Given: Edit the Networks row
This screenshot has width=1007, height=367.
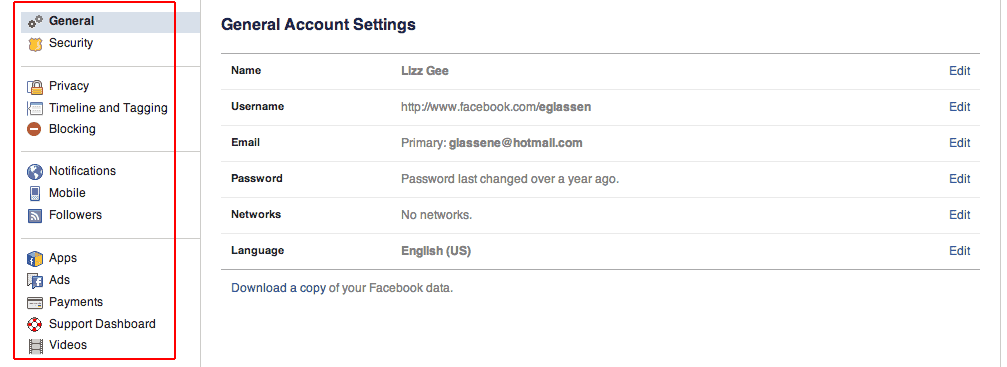Looking at the screenshot, I should 959,215.
